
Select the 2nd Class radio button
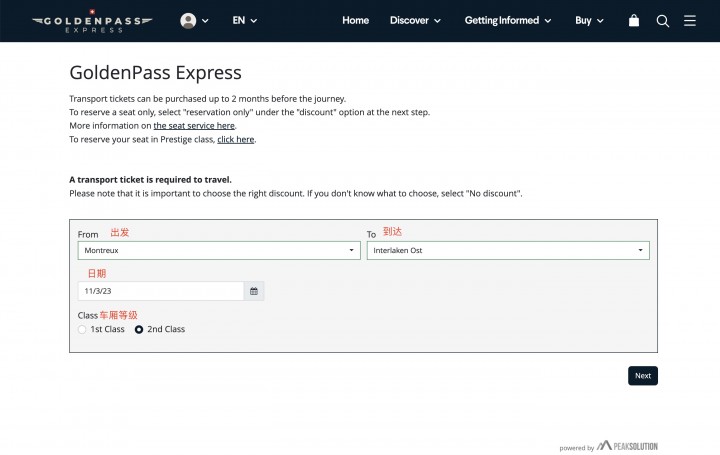click(139, 329)
